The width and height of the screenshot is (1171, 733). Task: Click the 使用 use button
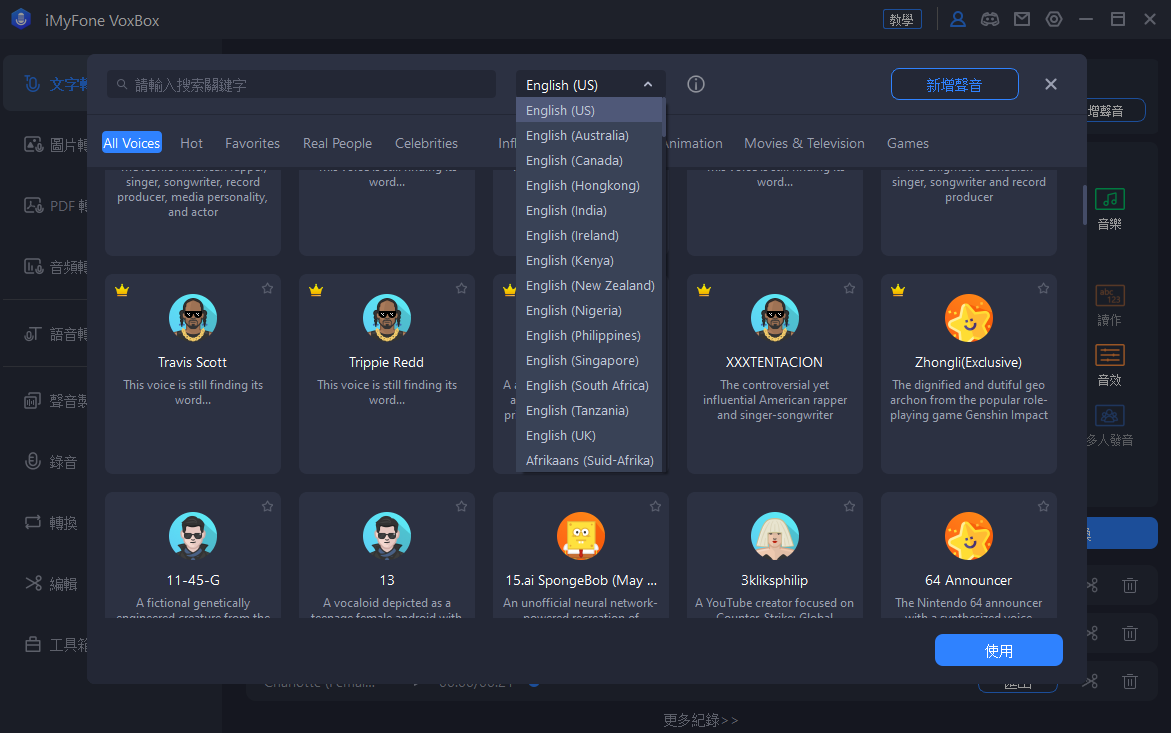coord(998,650)
